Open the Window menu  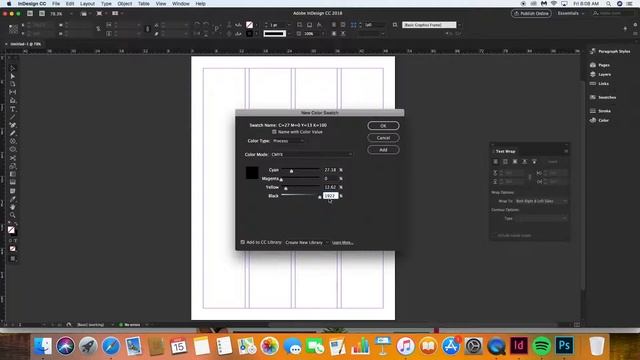click(180, 4)
